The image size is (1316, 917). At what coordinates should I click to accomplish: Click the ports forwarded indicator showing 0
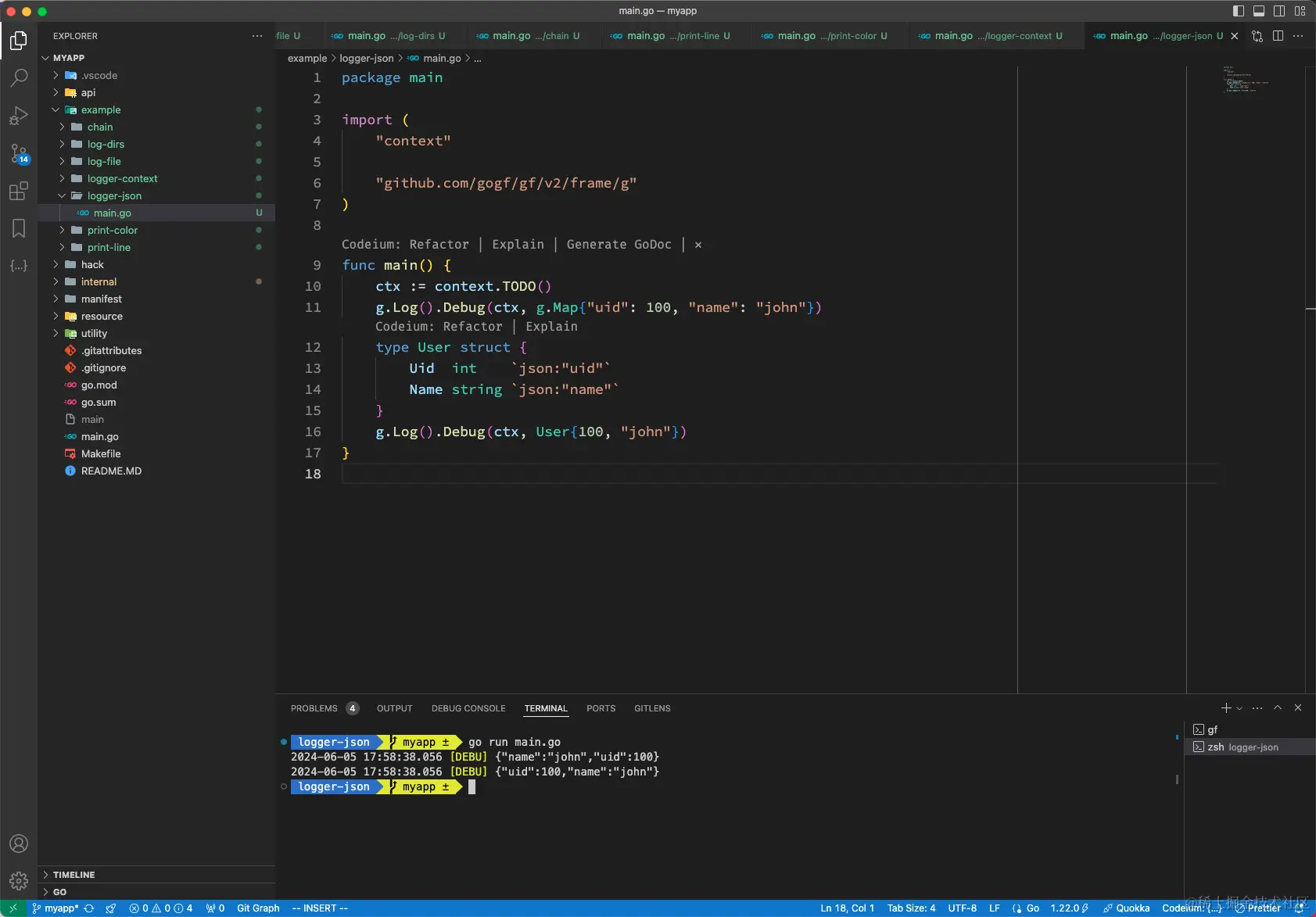click(215, 908)
